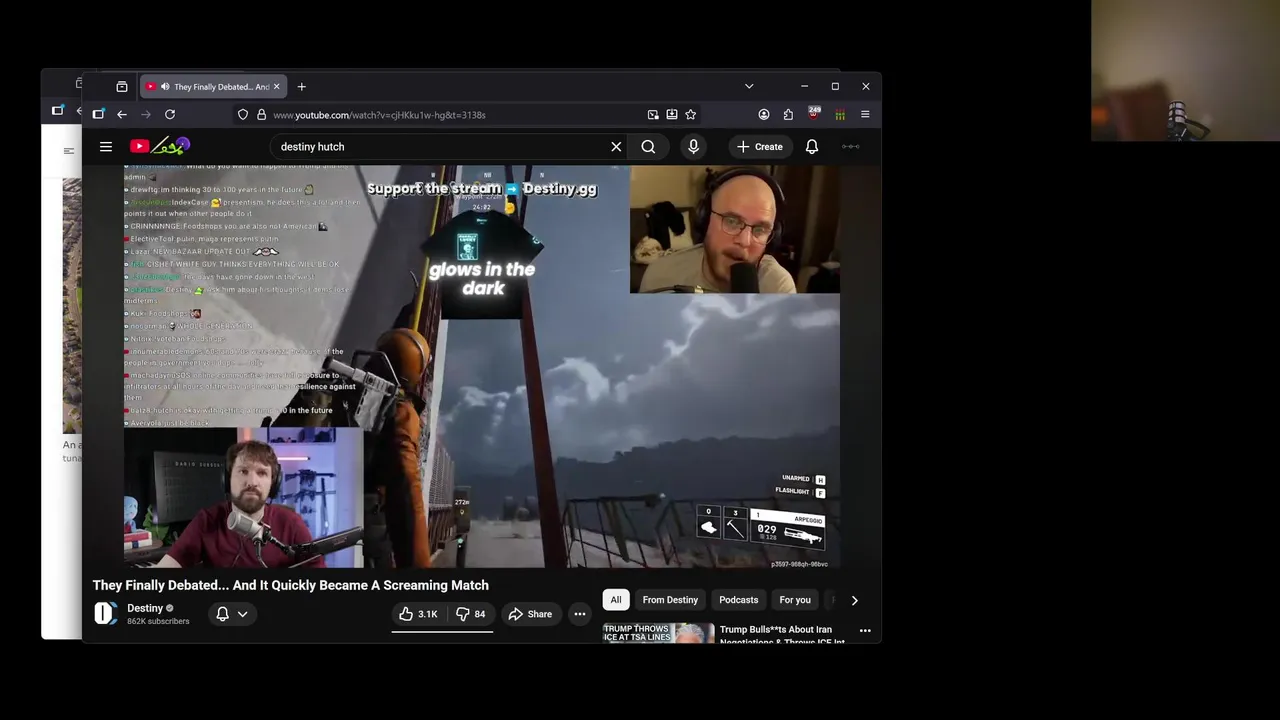
Task: Mute tab using the speaker icon on tab
Action: point(165,87)
